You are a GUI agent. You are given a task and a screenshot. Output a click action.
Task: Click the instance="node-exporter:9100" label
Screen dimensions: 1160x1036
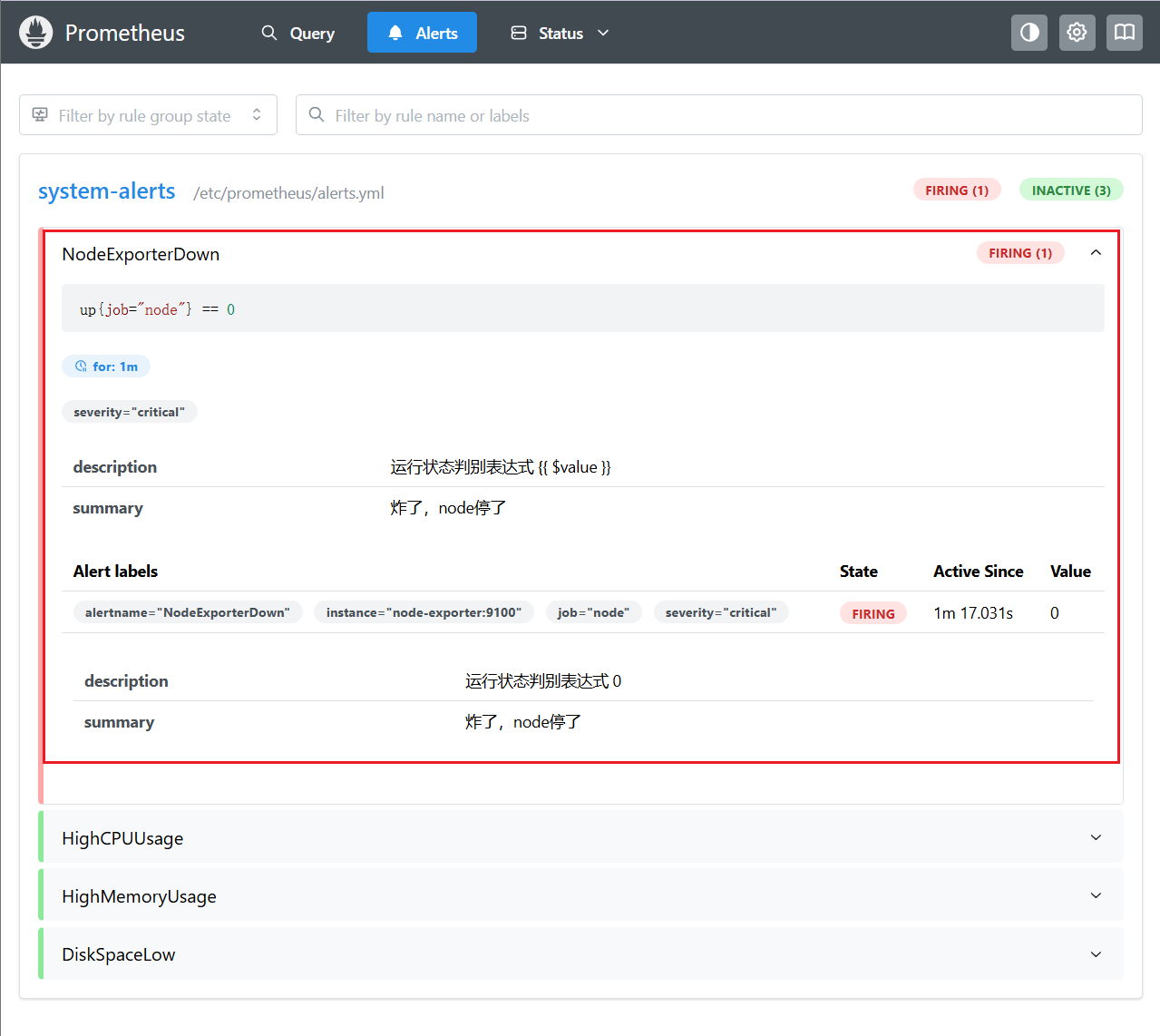(424, 613)
